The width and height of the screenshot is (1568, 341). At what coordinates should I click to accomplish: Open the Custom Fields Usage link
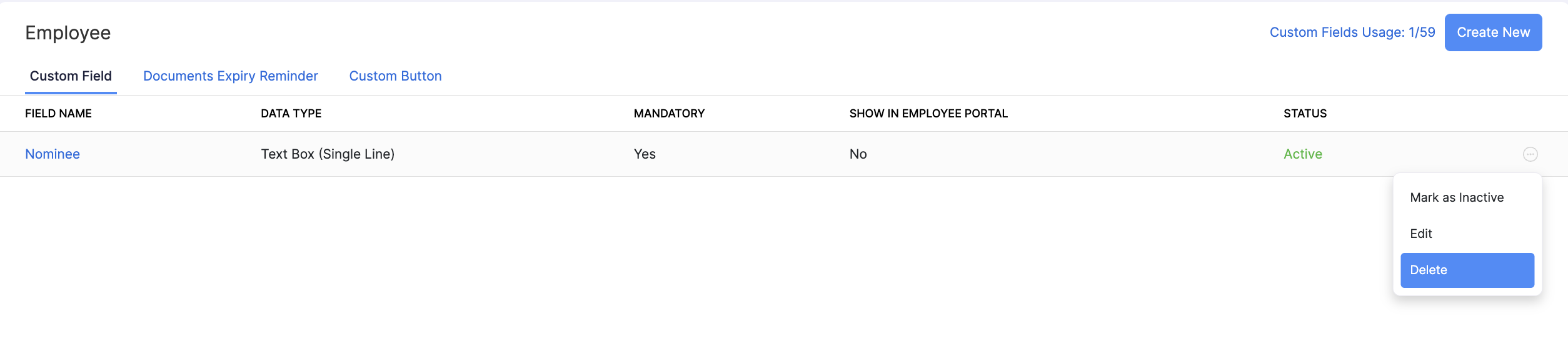point(1352,32)
